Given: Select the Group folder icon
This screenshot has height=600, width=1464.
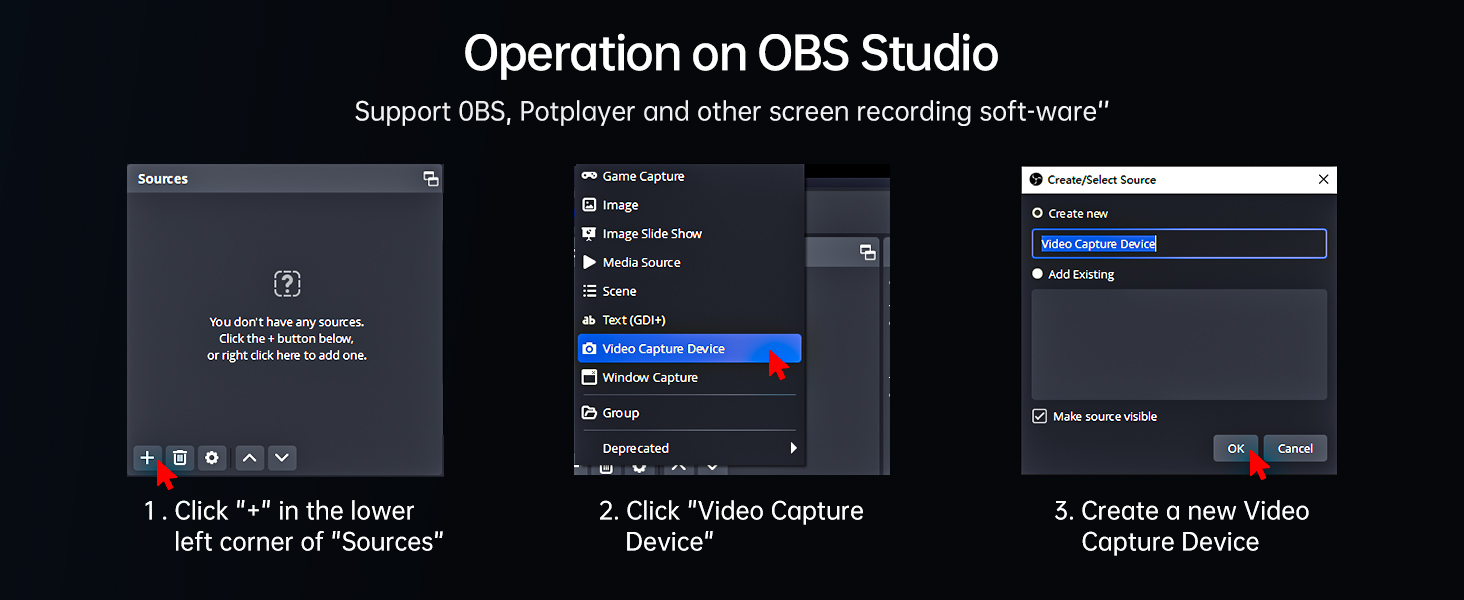Looking at the screenshot, I should click(x=590, y=412).
